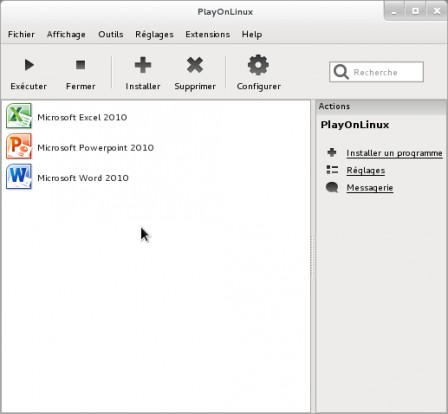The width and height of the screenshot is (448, 414).
Task: Click the PlayOnLinux heading in Actions panel
Action: pos(355,125)
